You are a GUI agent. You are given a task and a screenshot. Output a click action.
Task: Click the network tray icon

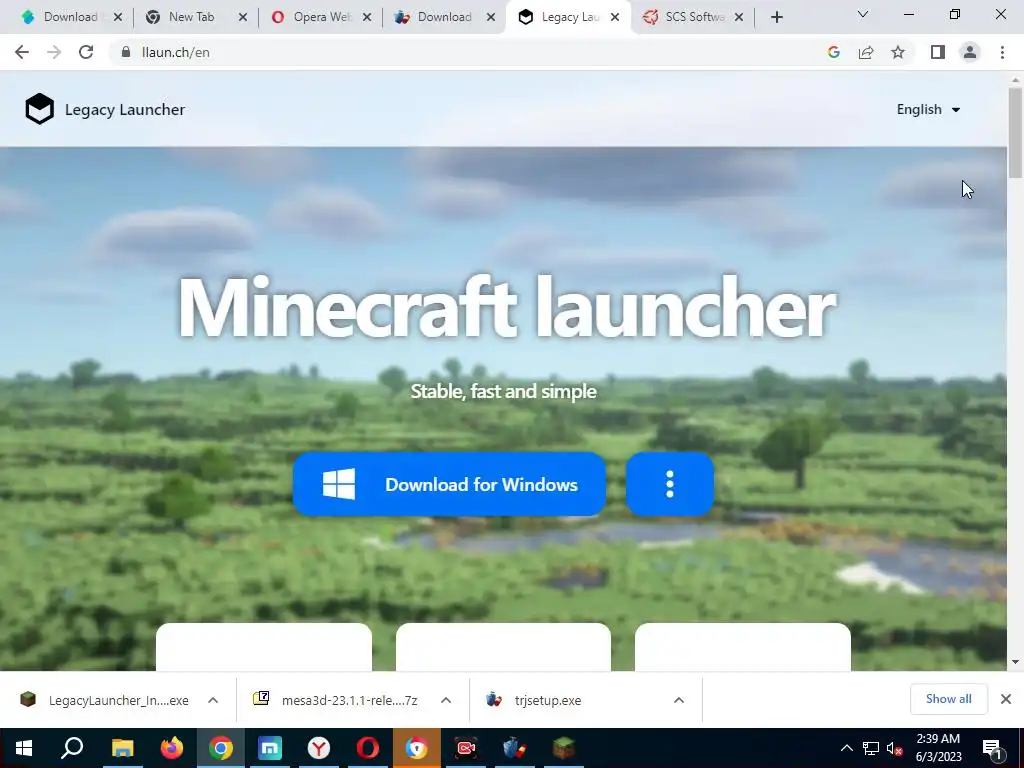click(871, 748)
